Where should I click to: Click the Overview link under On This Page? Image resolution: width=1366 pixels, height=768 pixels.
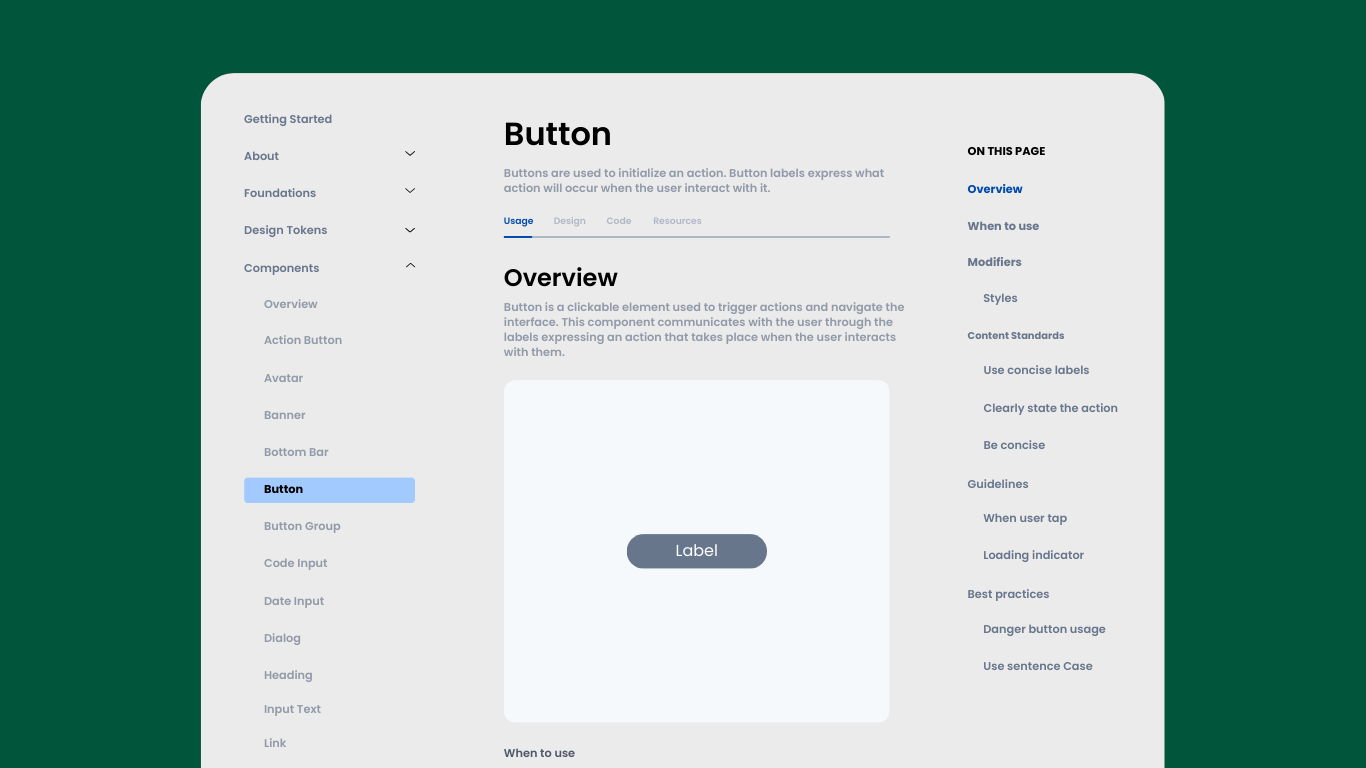995,189
